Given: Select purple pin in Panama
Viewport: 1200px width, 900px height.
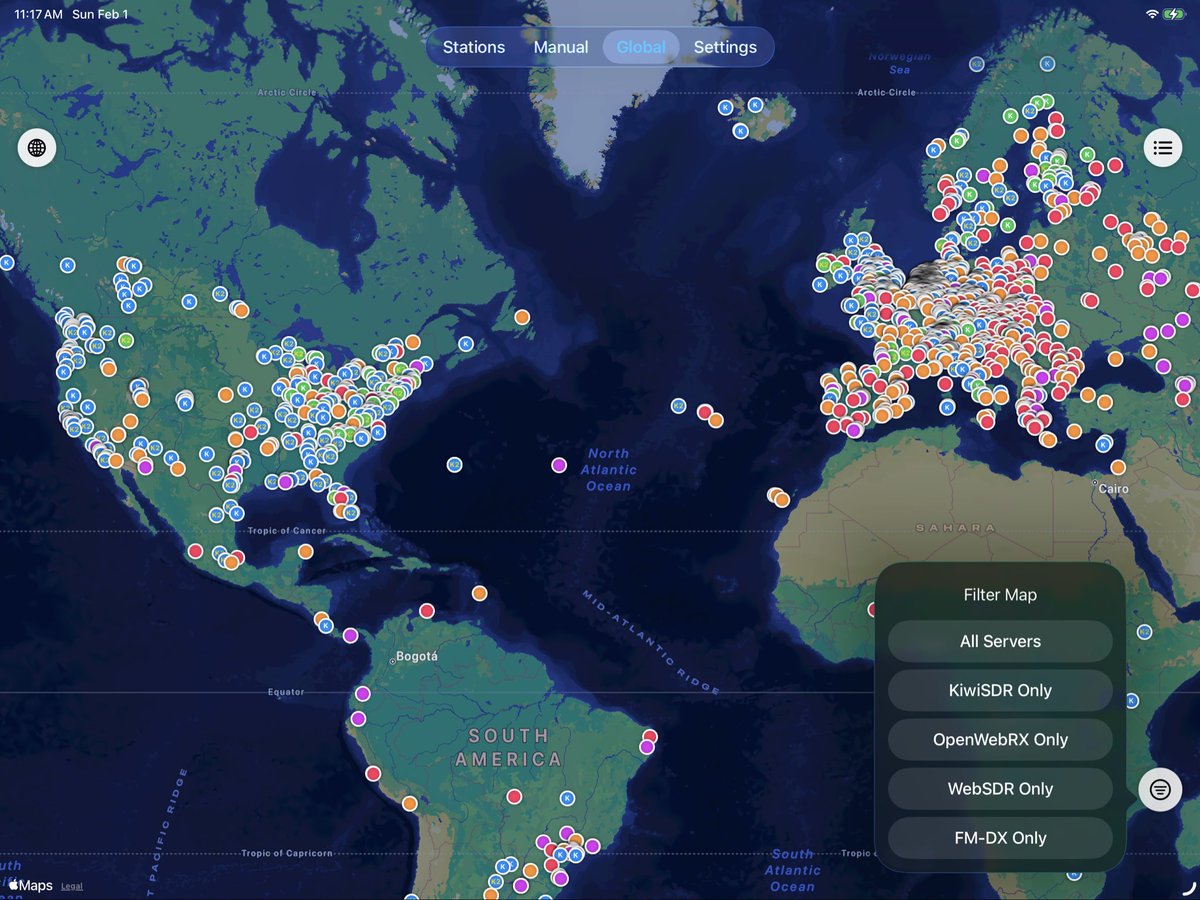Looking at the screenshot, I should pos(350,635).
